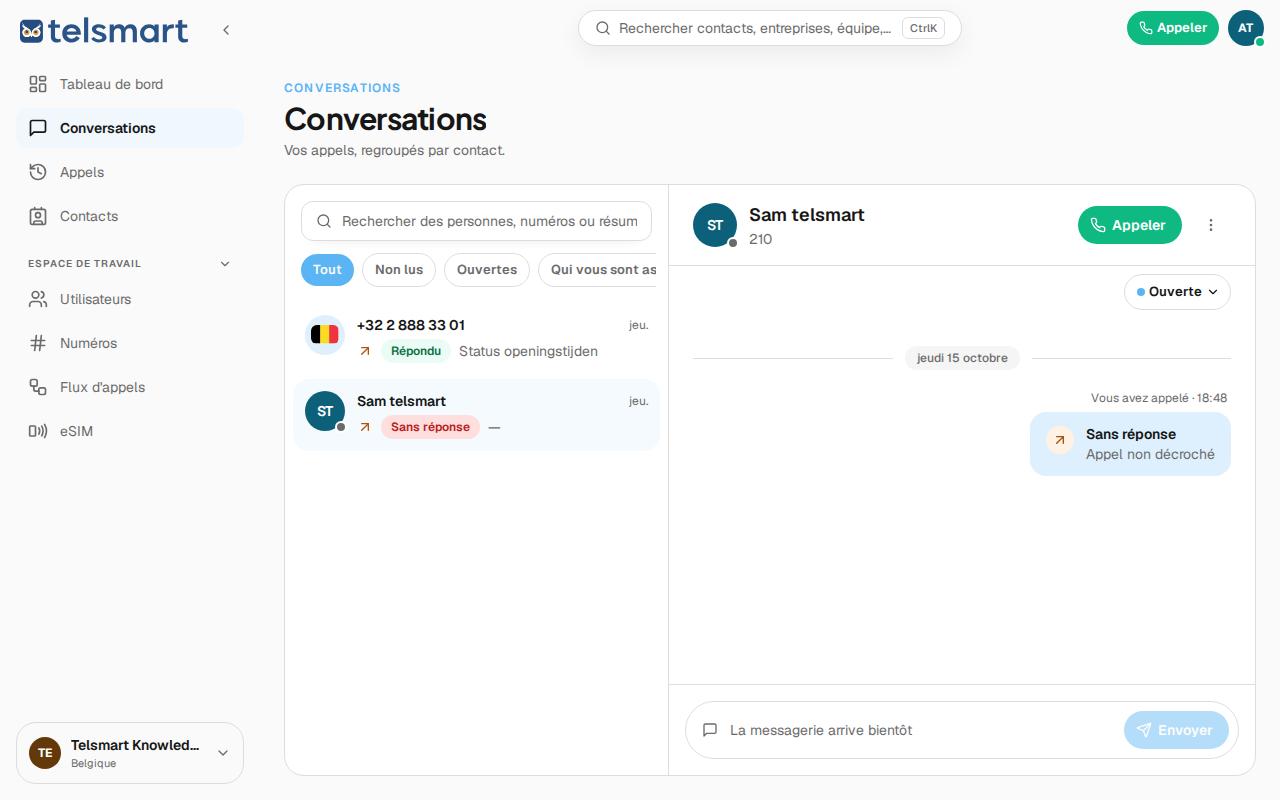Screen dimensions: 1280x800
Task: Click the Flux d'appels icon
Action: point(38,387)
